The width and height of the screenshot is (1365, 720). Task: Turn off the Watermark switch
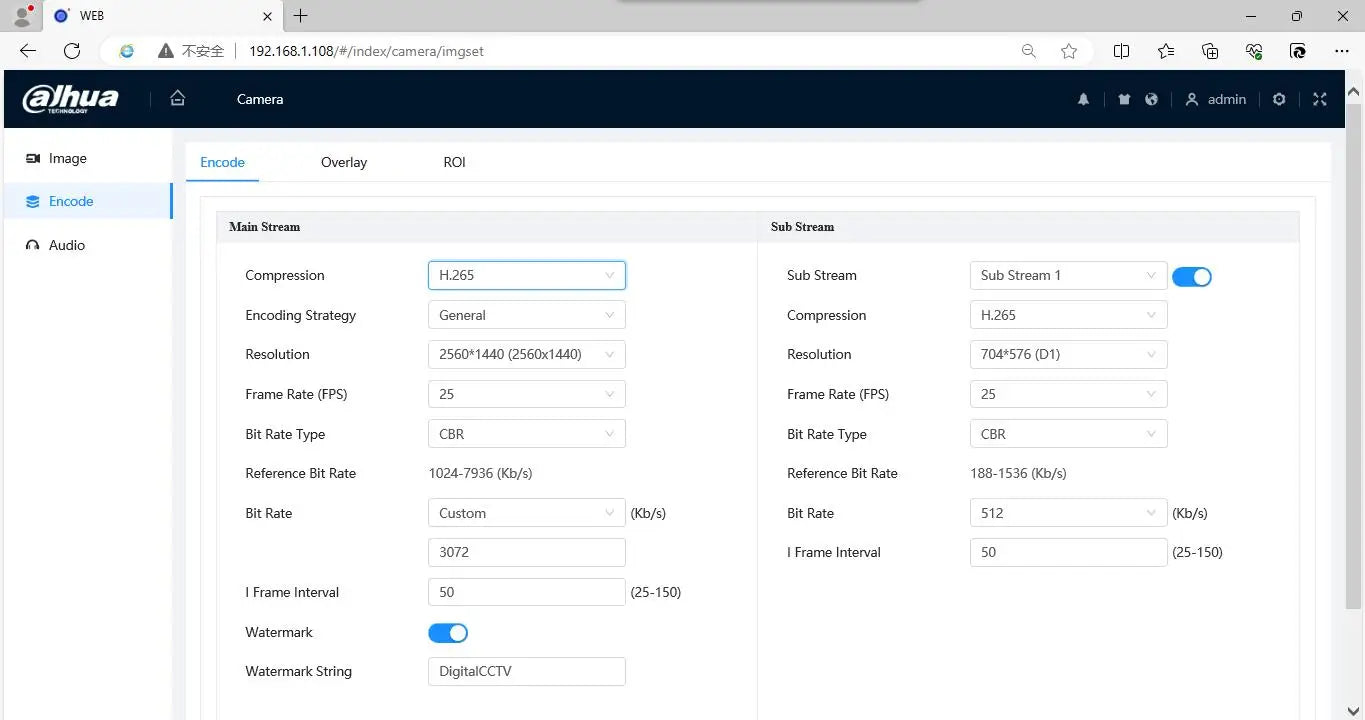coord(448,632)
